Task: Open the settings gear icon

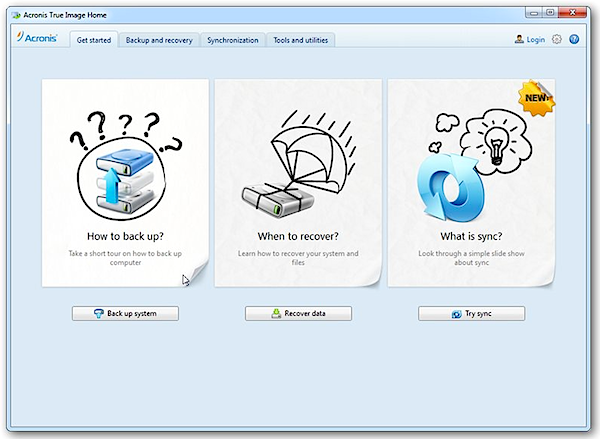Action: coord(557,39)
